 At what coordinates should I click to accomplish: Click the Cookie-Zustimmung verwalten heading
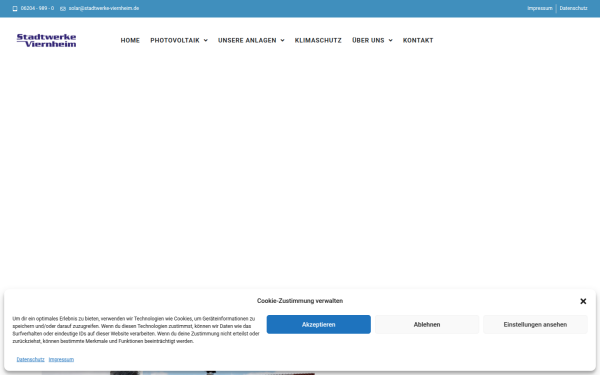300,301
